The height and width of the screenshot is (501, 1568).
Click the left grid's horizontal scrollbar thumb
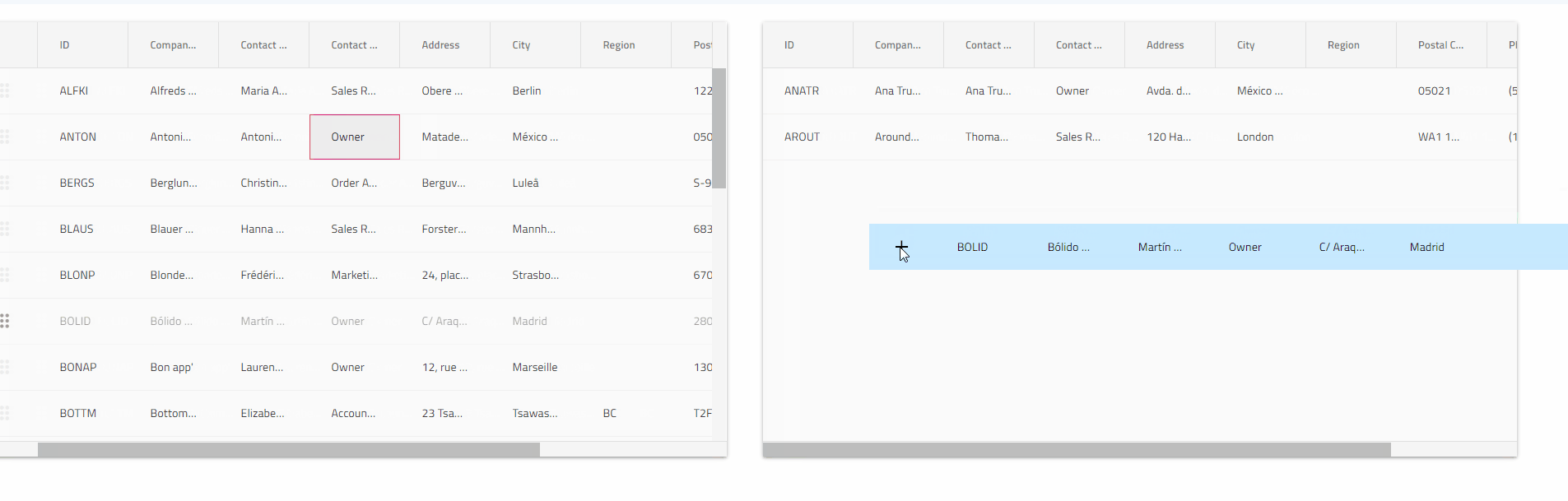click(x=288, y=450)
